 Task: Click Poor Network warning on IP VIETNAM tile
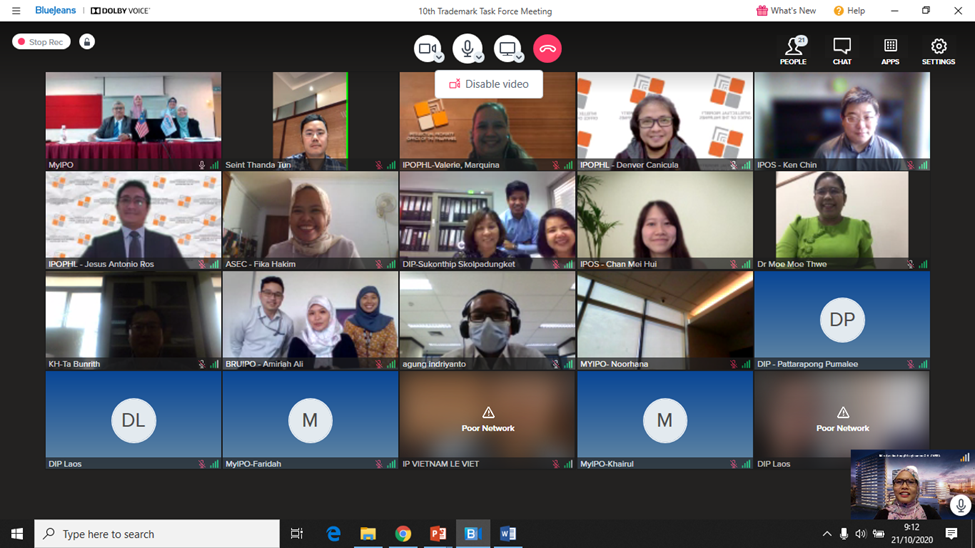click(x=488, y=420)
